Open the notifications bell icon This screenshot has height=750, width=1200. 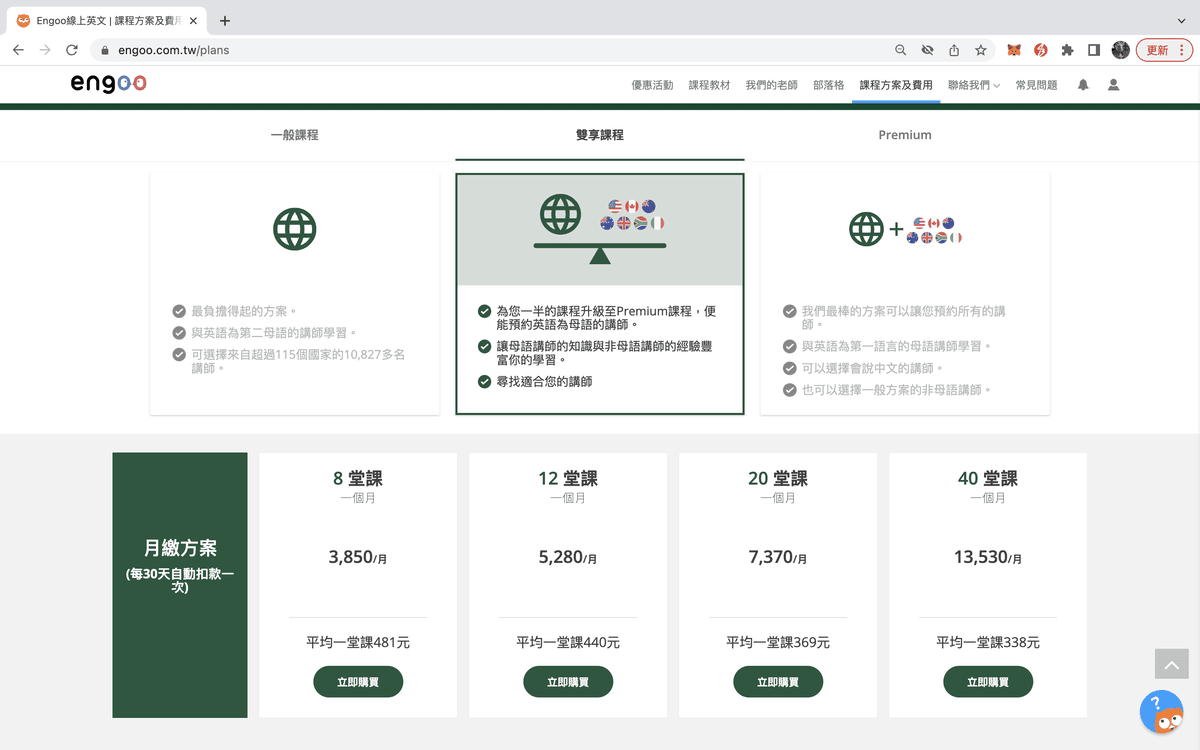pos(1083,85)
